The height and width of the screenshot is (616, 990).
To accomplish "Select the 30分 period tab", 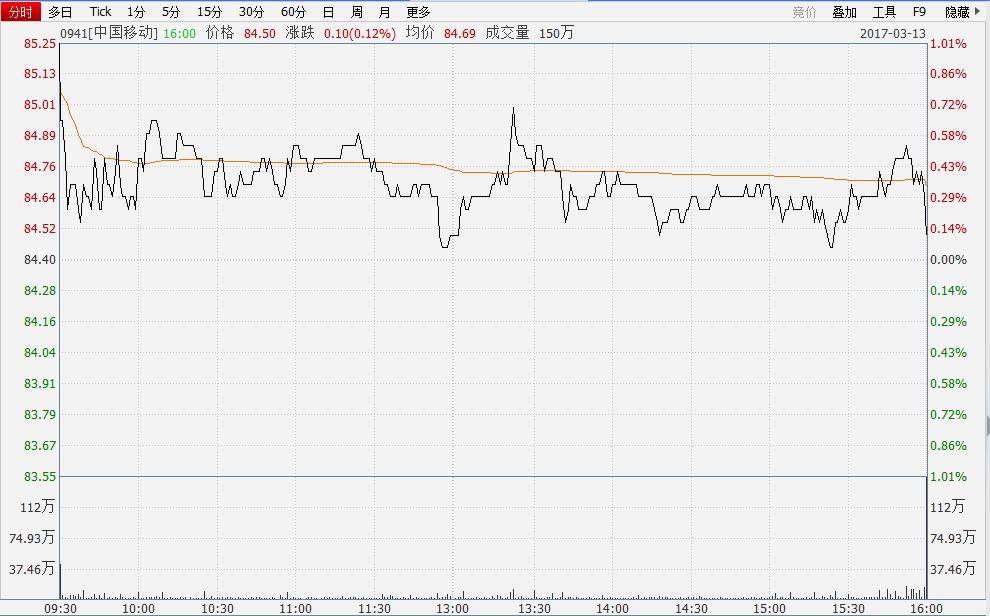I will point(251,11).
